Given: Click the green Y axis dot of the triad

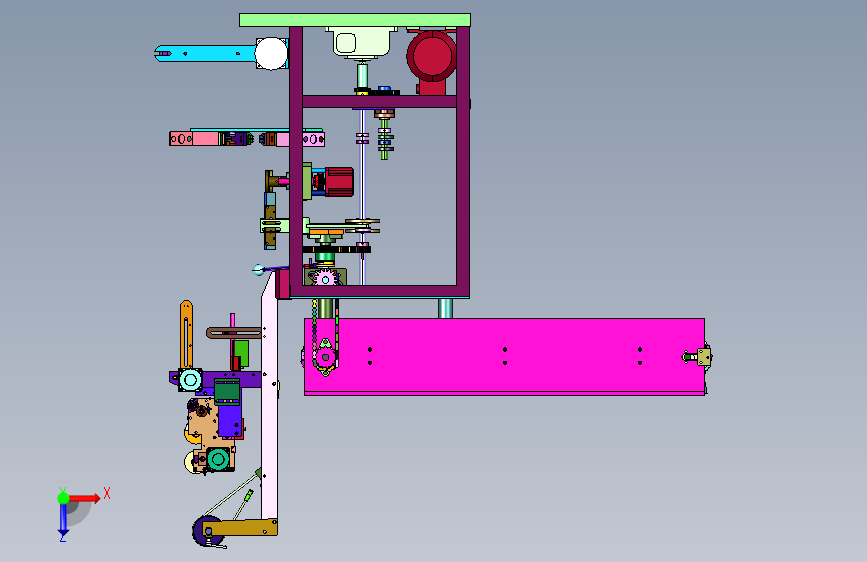Looking at the screenshot, I should [64, 498].
